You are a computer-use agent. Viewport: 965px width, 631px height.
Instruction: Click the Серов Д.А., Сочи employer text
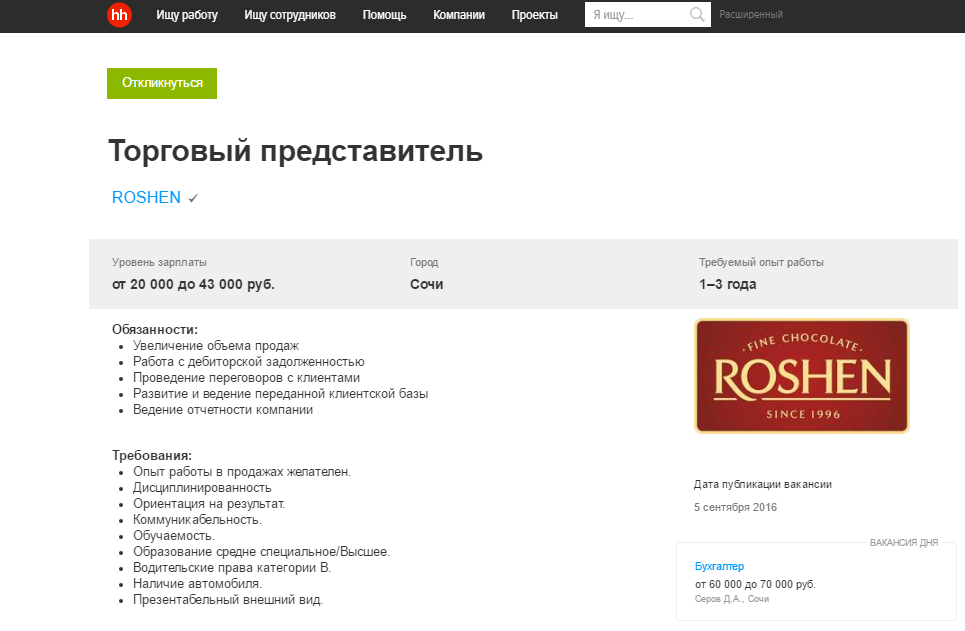click(x=731, y=599)
